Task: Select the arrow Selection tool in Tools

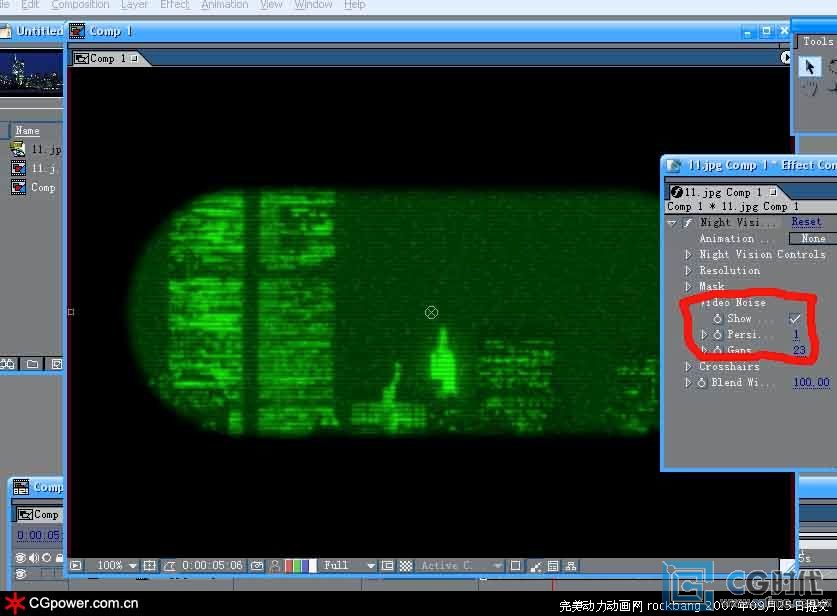Action: 809,67
